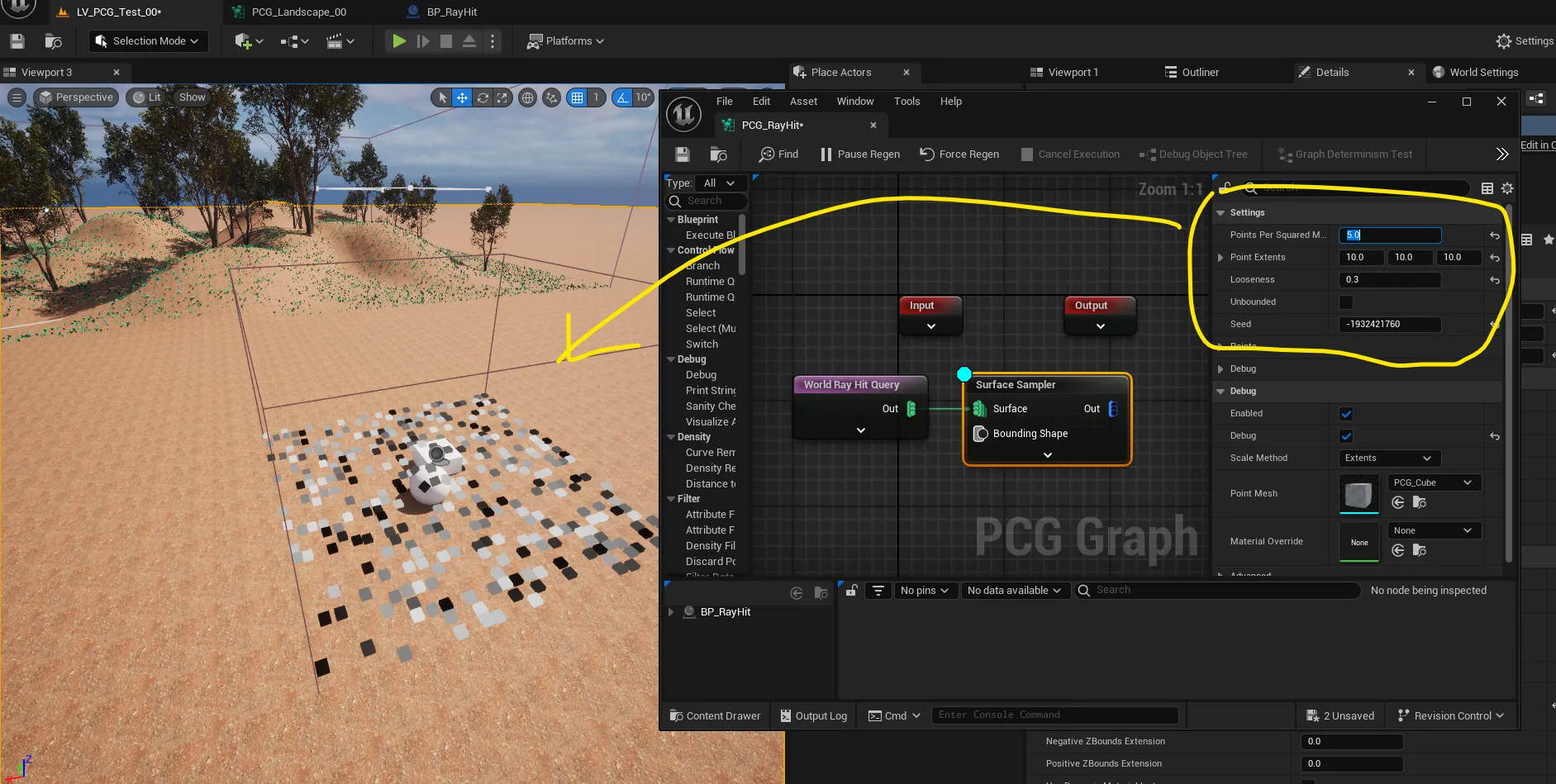1556x784 pixels.
Task: Click Seed value input field
Action: tap(1389, 325)
